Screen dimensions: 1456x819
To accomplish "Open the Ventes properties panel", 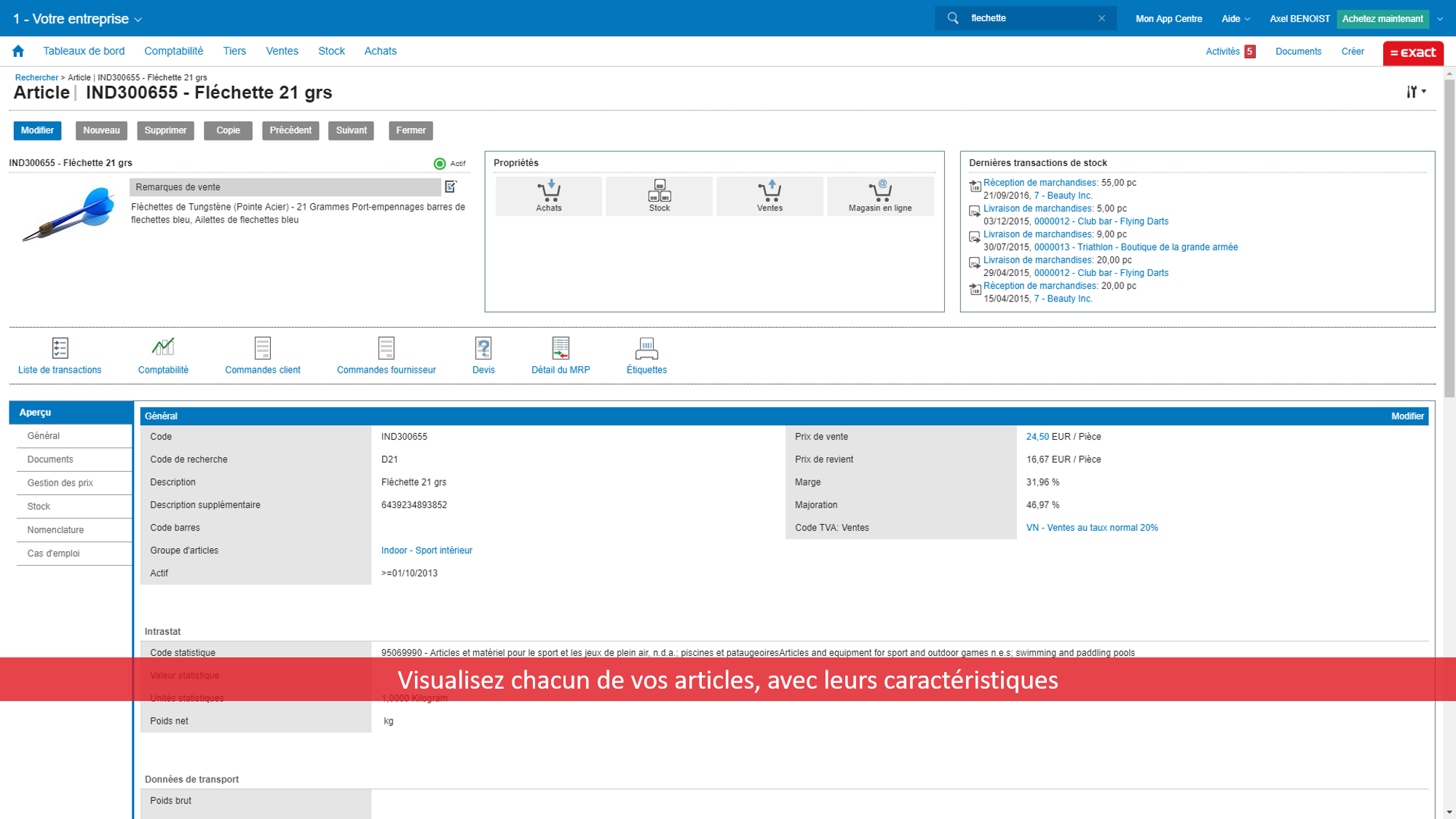I will pos(769,195).
